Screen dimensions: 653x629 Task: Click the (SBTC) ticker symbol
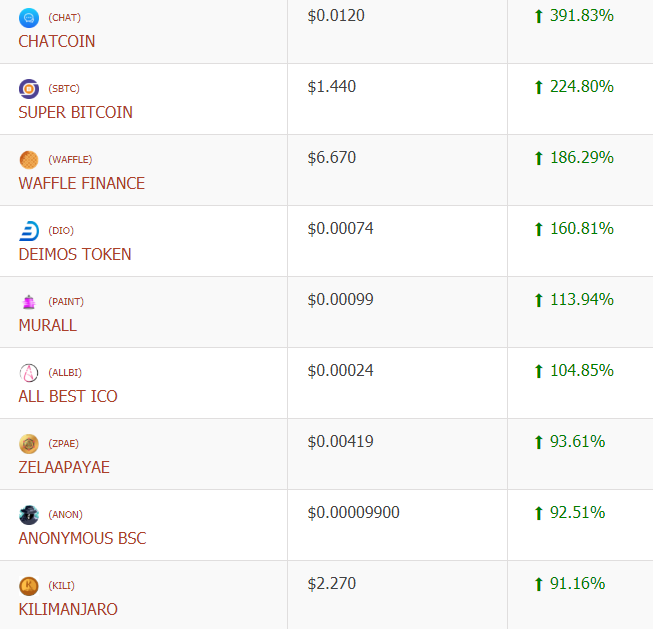click(64, 89)
